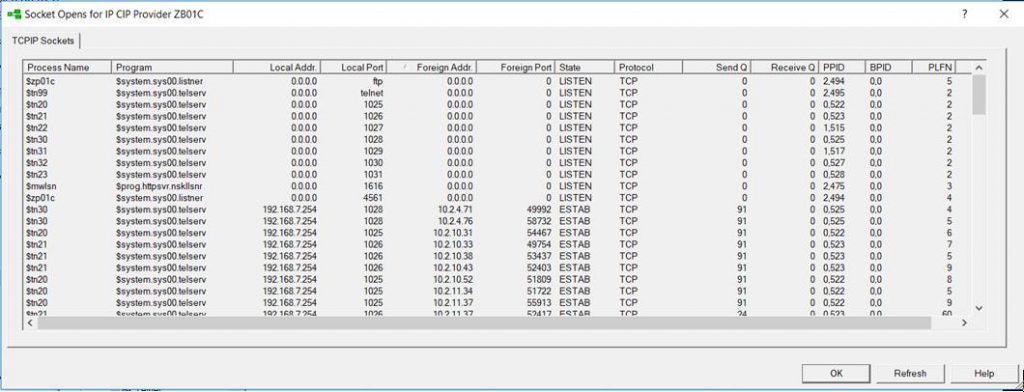
Task: Sort by Process Name column header
Action: coord(68,67)
